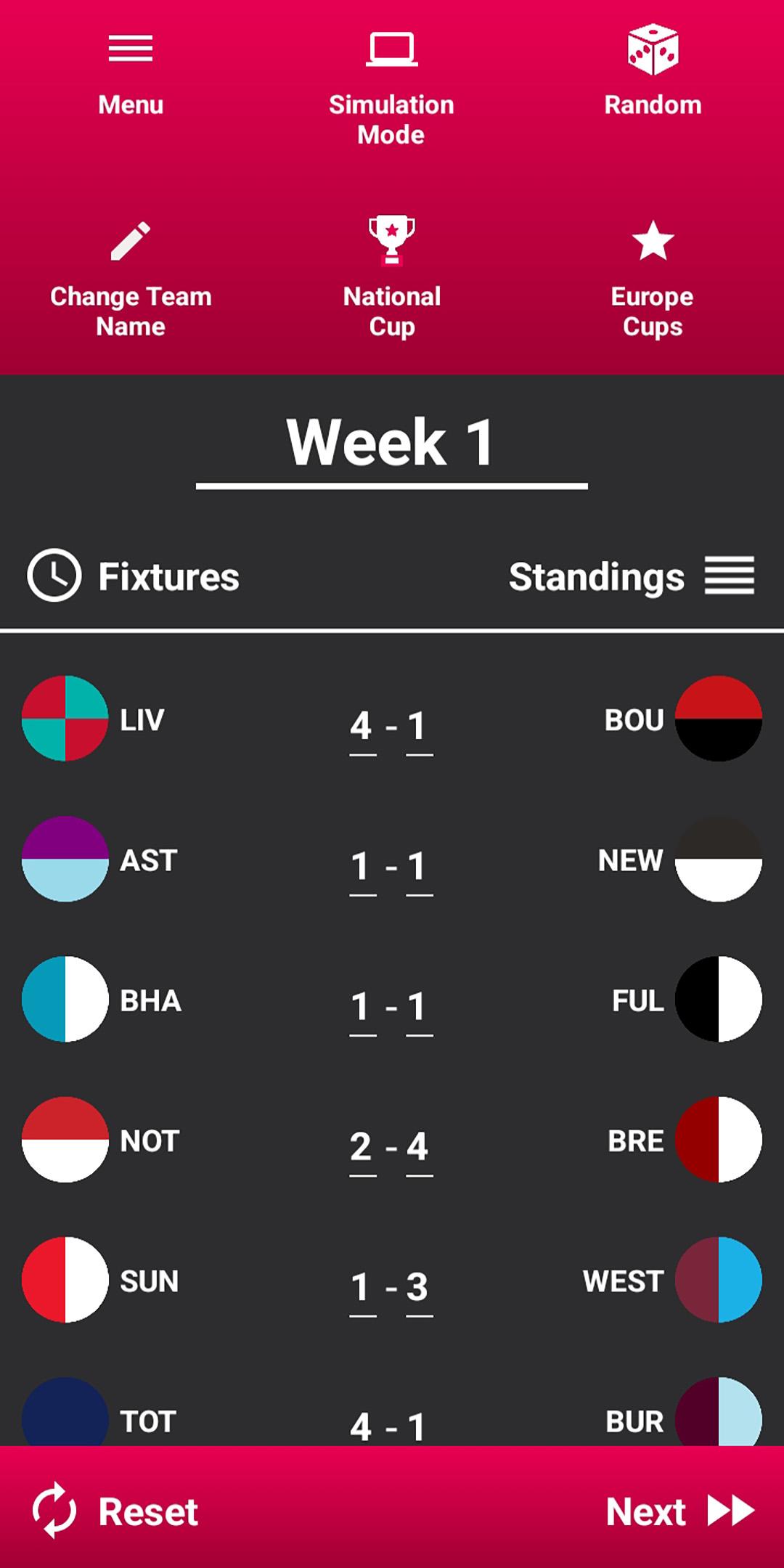Open the National Cup trophy icon
This screenshot has width=784, height=1568.
[x=391, y=240]
